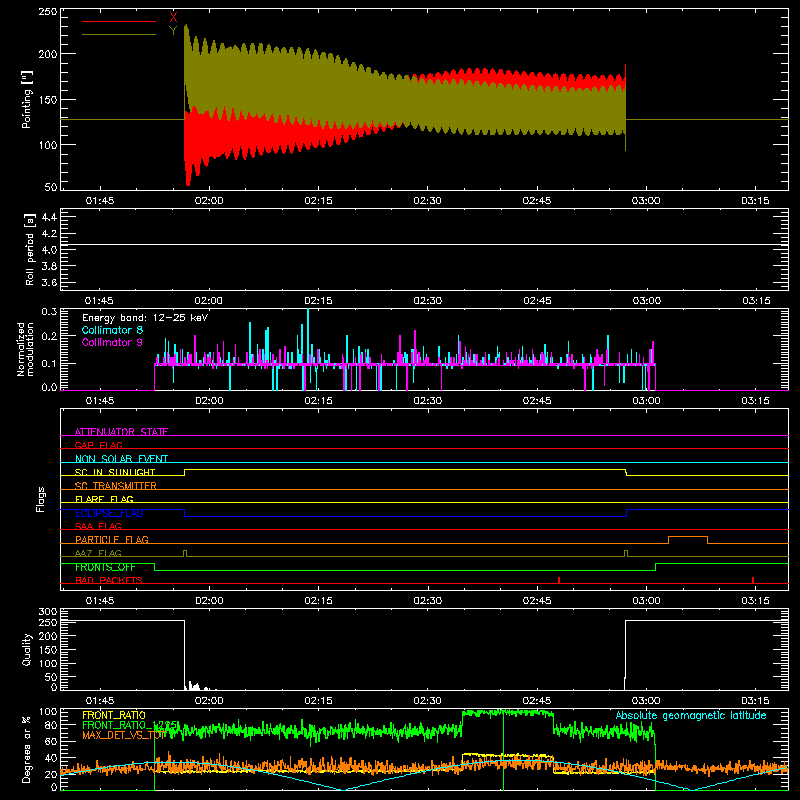Image resolution: width=800 pixels, height=800 pixels.
Task: Click 02:30 time label under modulation plot
Action: click(x=428, y=401)
